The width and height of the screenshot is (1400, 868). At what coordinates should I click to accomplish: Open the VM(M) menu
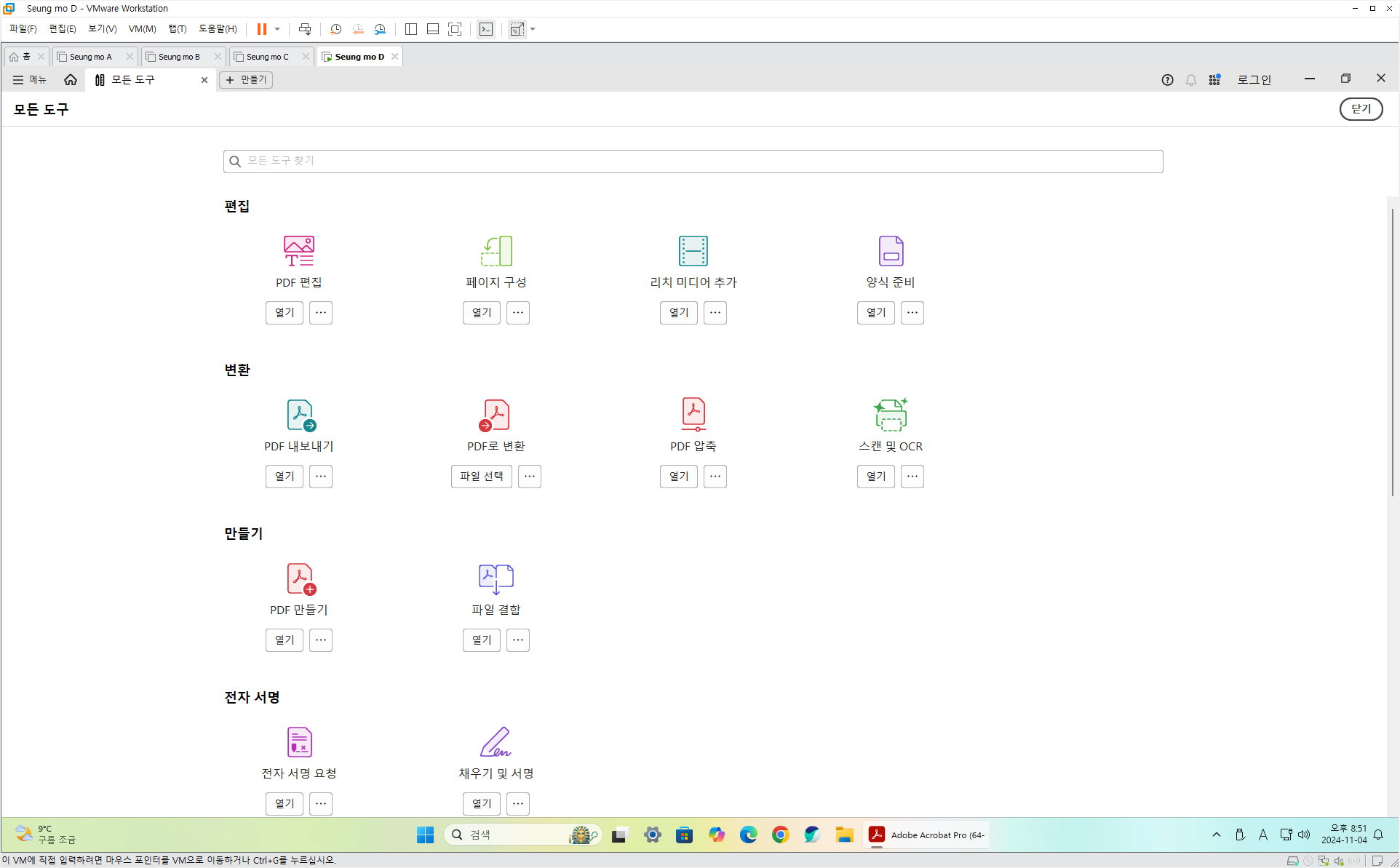pyautogui.click(x=142, y=29)
